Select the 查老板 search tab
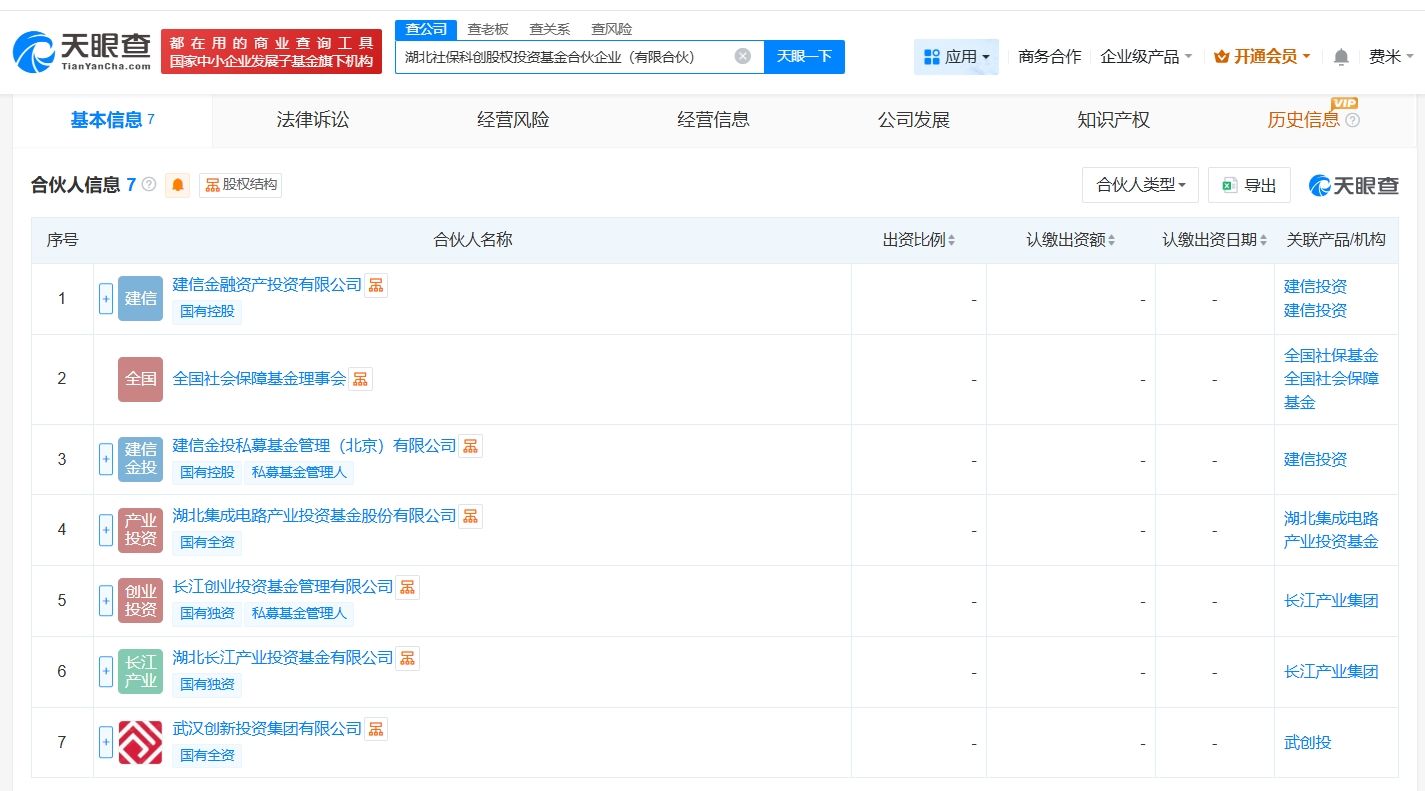Image resolution: width=1425 pixels, height=791 pixels. pyautogui.click(x=488, y=29)
